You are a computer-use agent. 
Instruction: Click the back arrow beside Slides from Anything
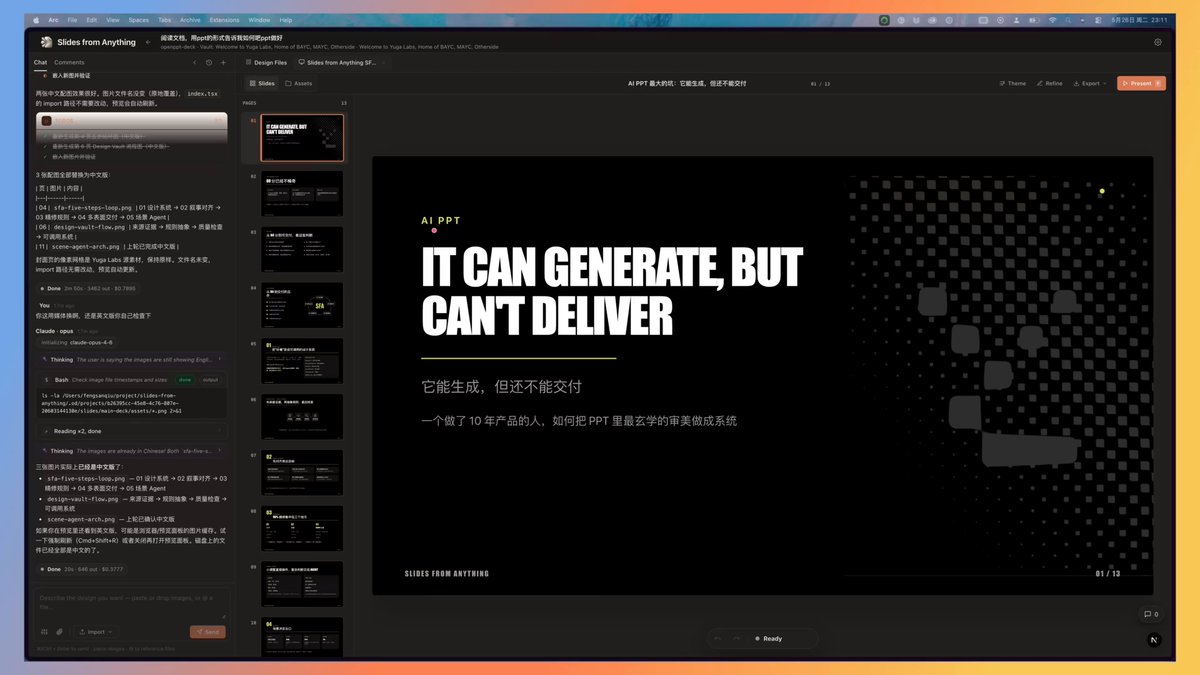tap(148, 42)
